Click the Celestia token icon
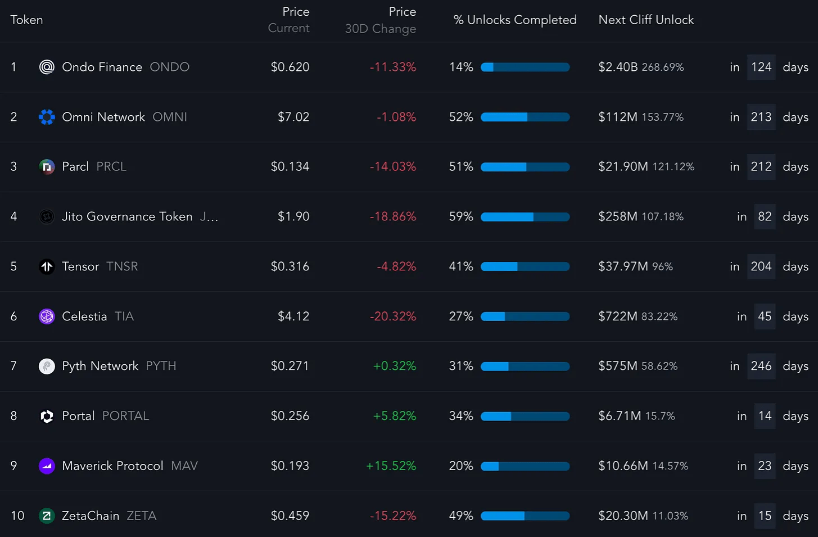This screenshot has height=537, width=818. (x=46, y=316)
